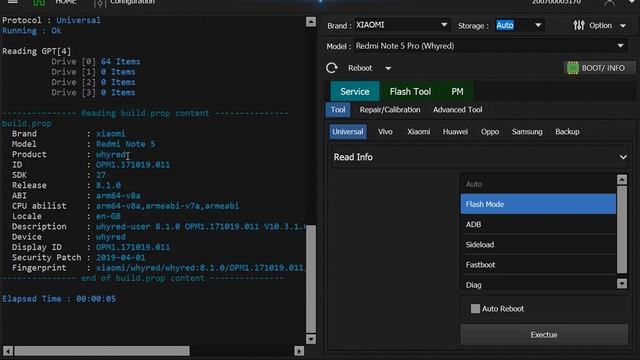Image resolution: width=640 pixels, height=360 pixels.
Task: Select the Samsung brand tab
Action: coord(527,131)
